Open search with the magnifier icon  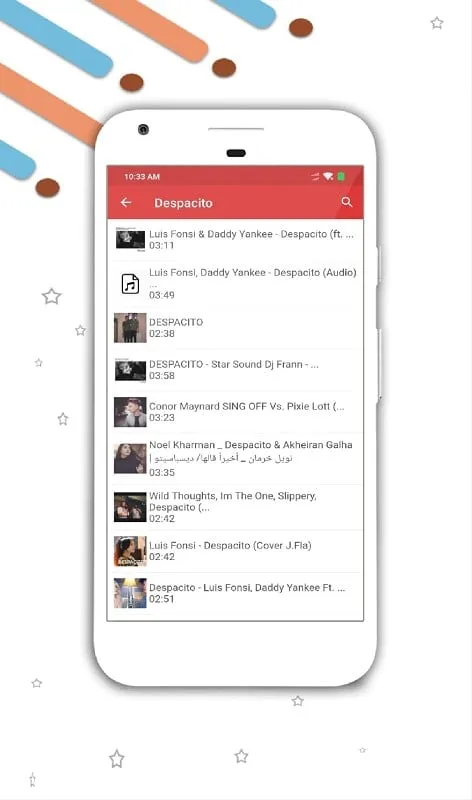click(x=347, y=202)
